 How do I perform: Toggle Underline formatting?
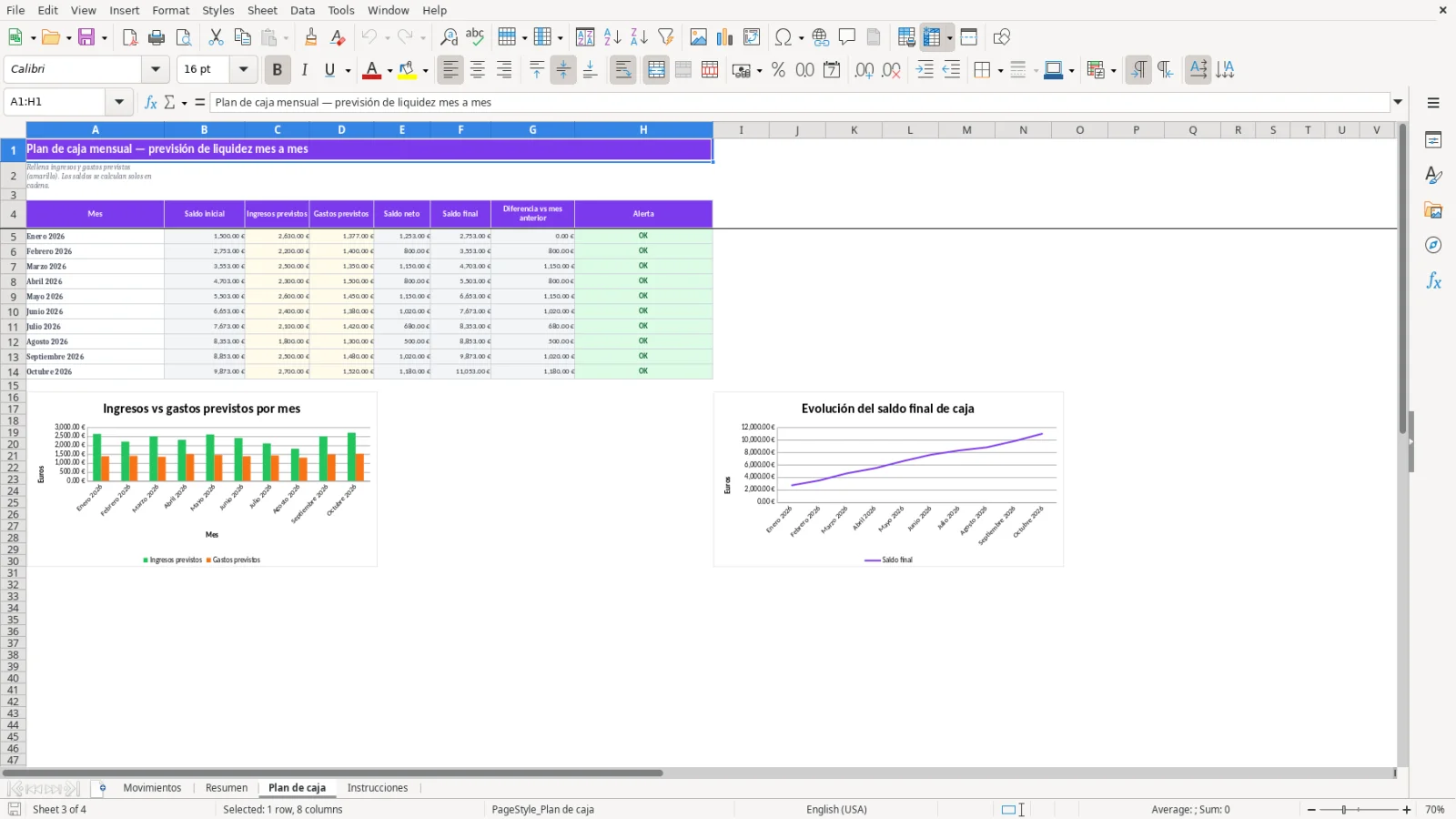point(330,70)
